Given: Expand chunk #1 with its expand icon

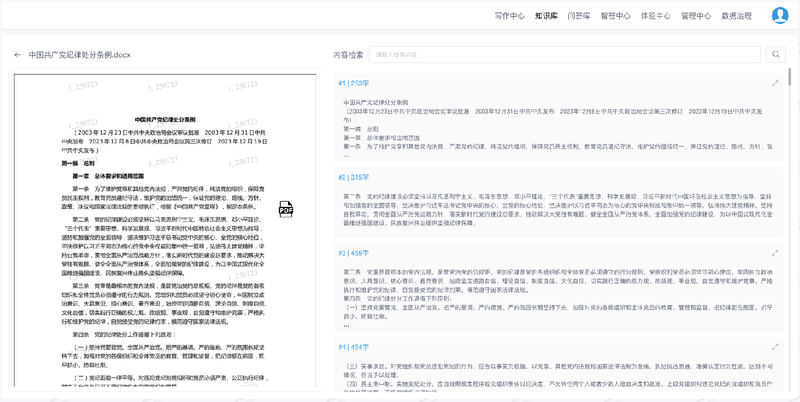Looking at the screenshot, I should pyautogui.click(x=775, y=83).
